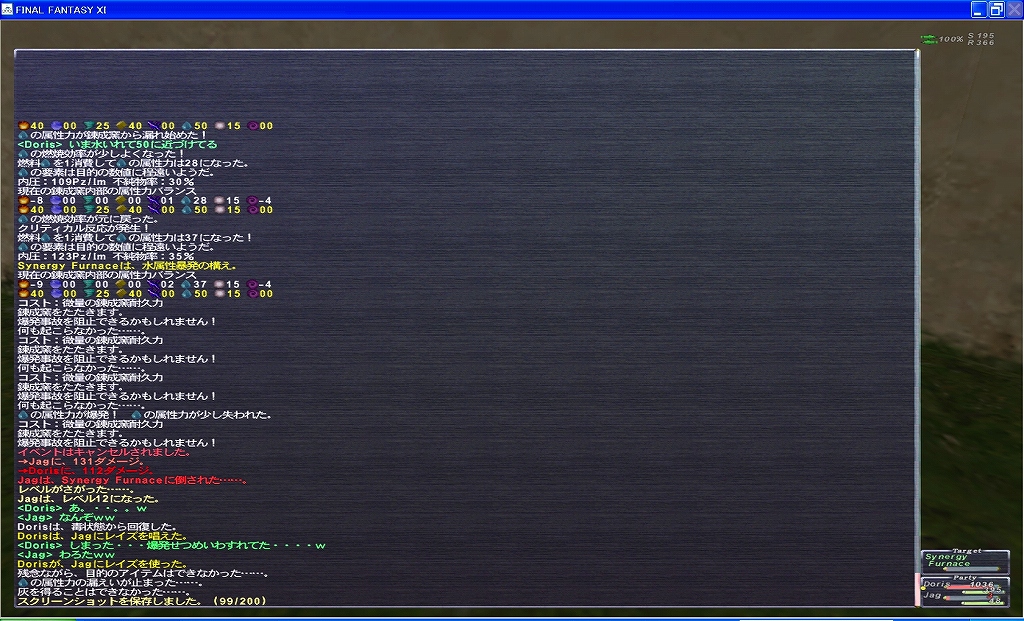Click the line 内圧：109Pz/Im 不純物率：30%
1024x621 pixels.
[106, 182]
